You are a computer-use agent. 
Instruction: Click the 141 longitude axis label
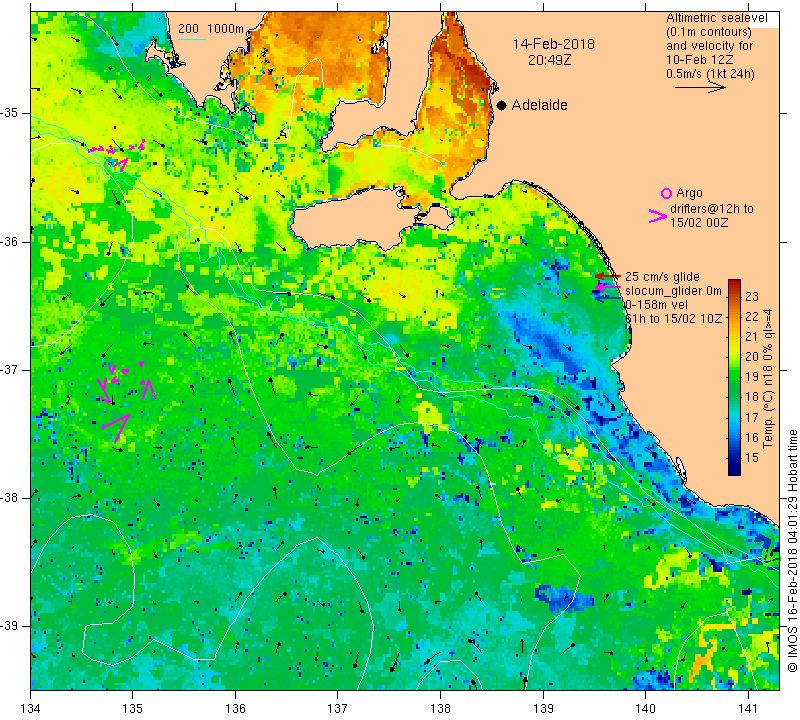[748, 708]
